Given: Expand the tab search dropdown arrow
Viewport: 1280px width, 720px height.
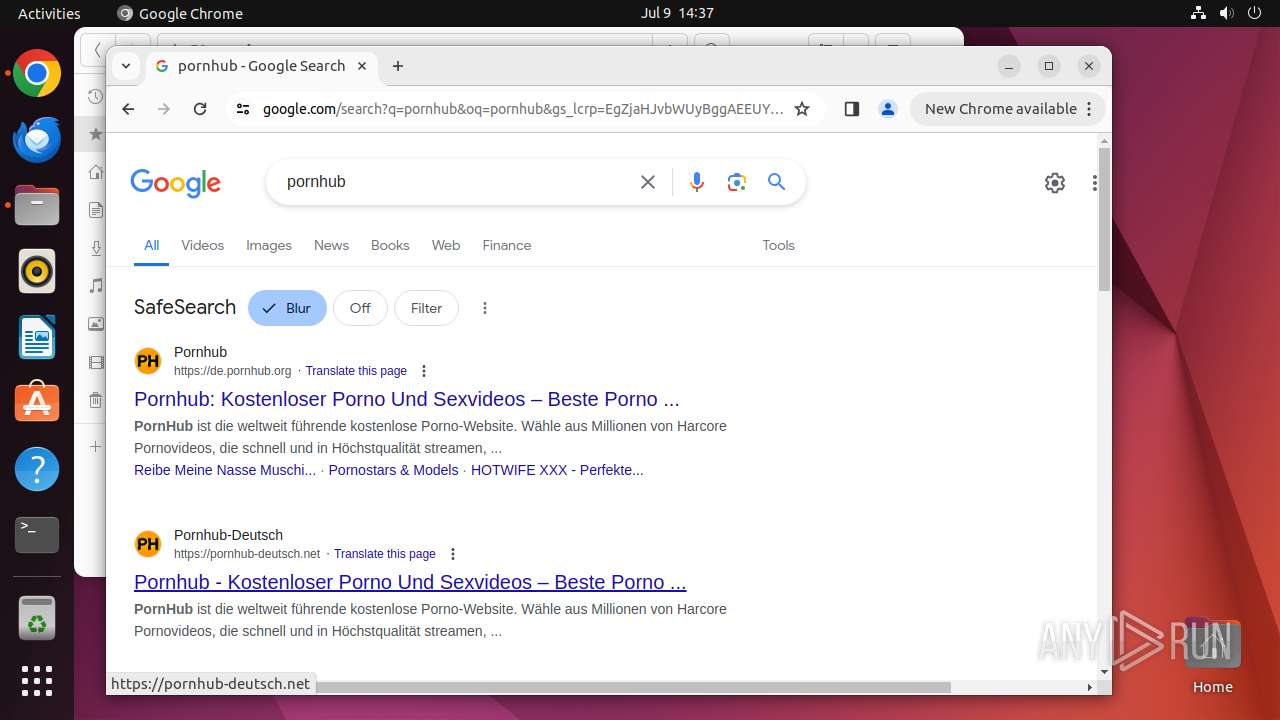Looking at the screenshot, I should (x=125, y=66).
